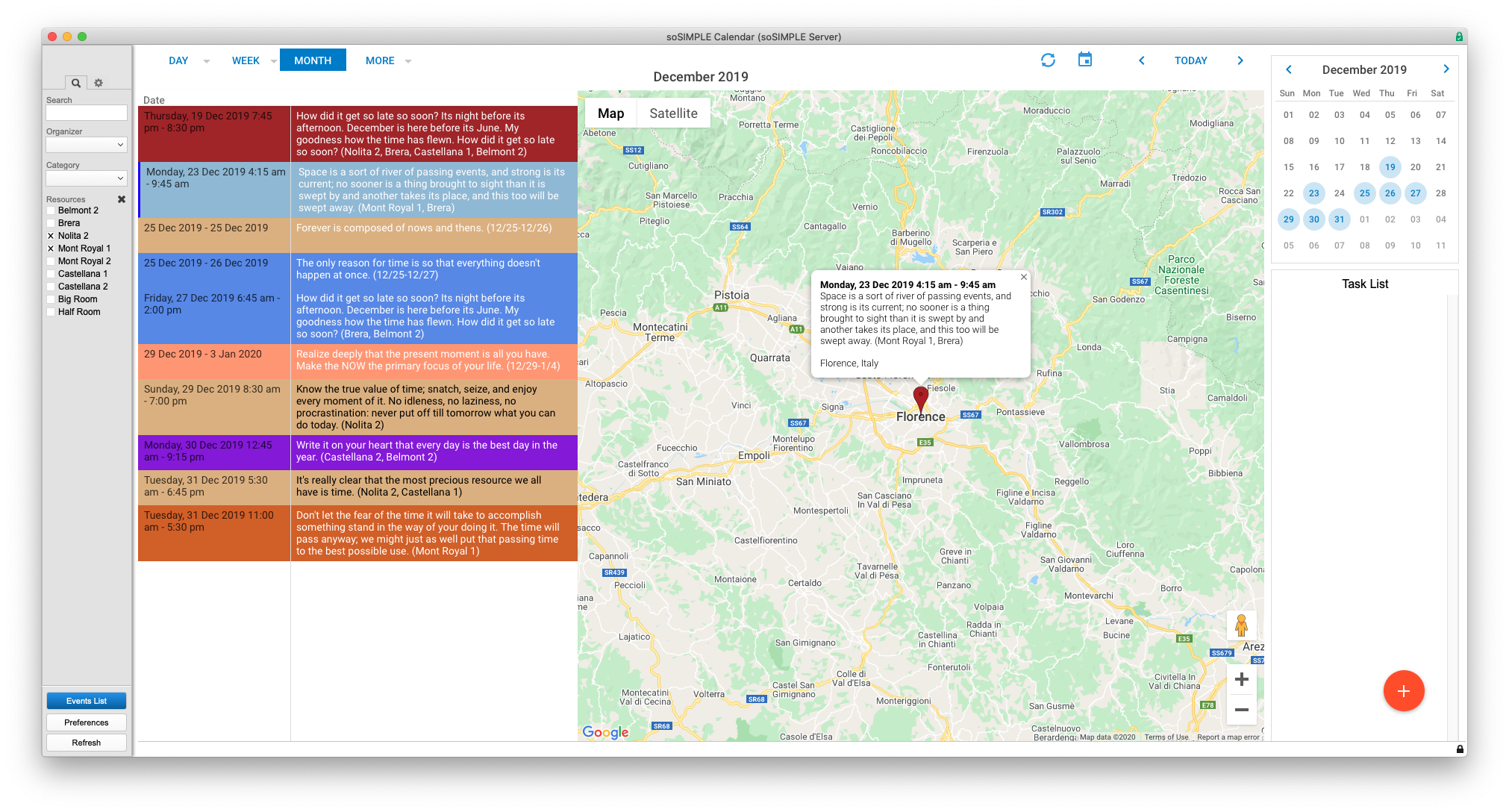Viewport: 1509px width, 812px height.
Task: Clear resource filters with the X icon
Action: click(x=122, y=199)
